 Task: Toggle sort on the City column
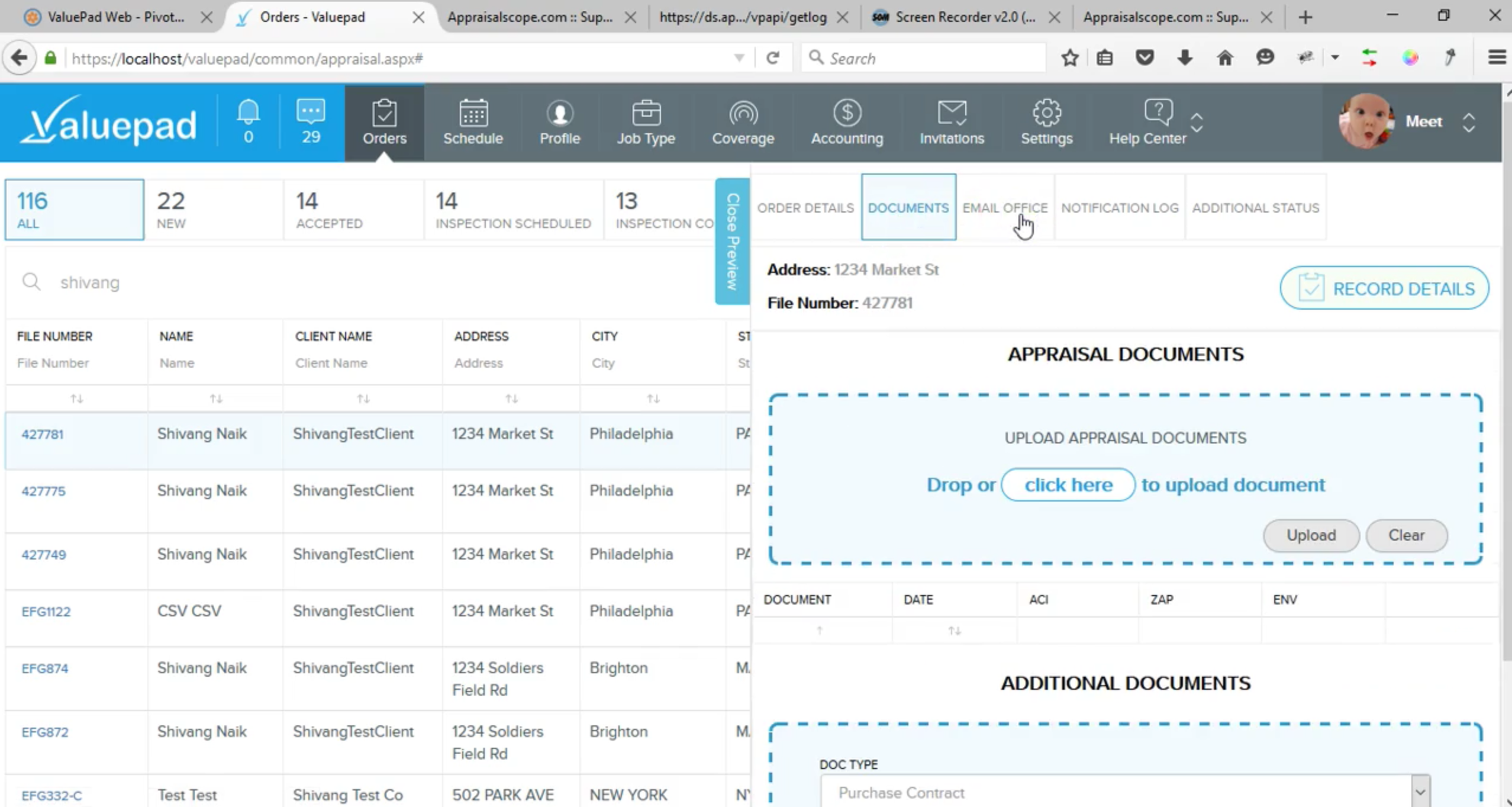[x=653, y=398]
